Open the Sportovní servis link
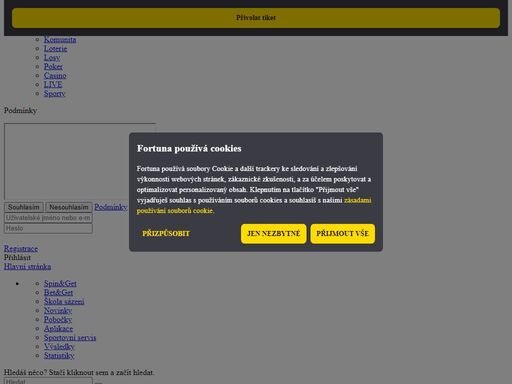Viewport: 512px width, 384px height. click(x=70, y=338)
